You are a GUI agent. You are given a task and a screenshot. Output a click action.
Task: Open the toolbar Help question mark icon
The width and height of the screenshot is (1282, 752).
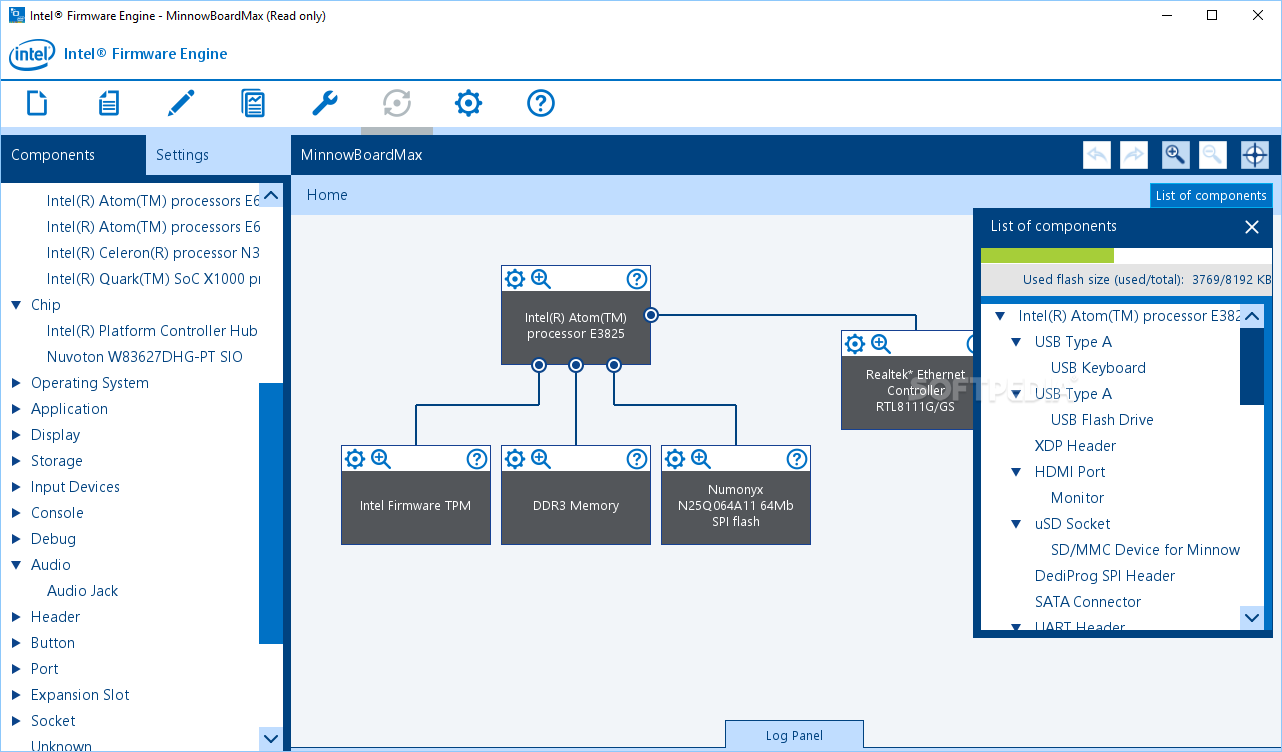tap(541, 103)
